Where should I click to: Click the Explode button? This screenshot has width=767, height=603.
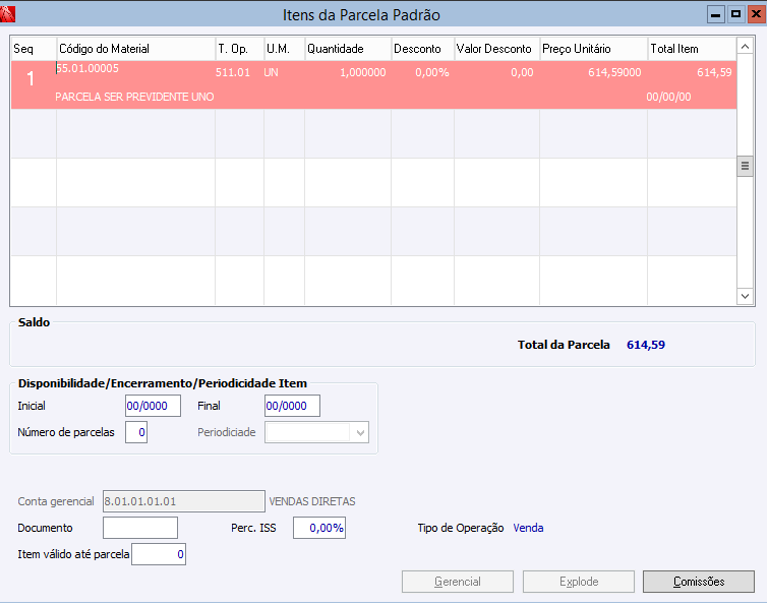(x=579, y=581)
